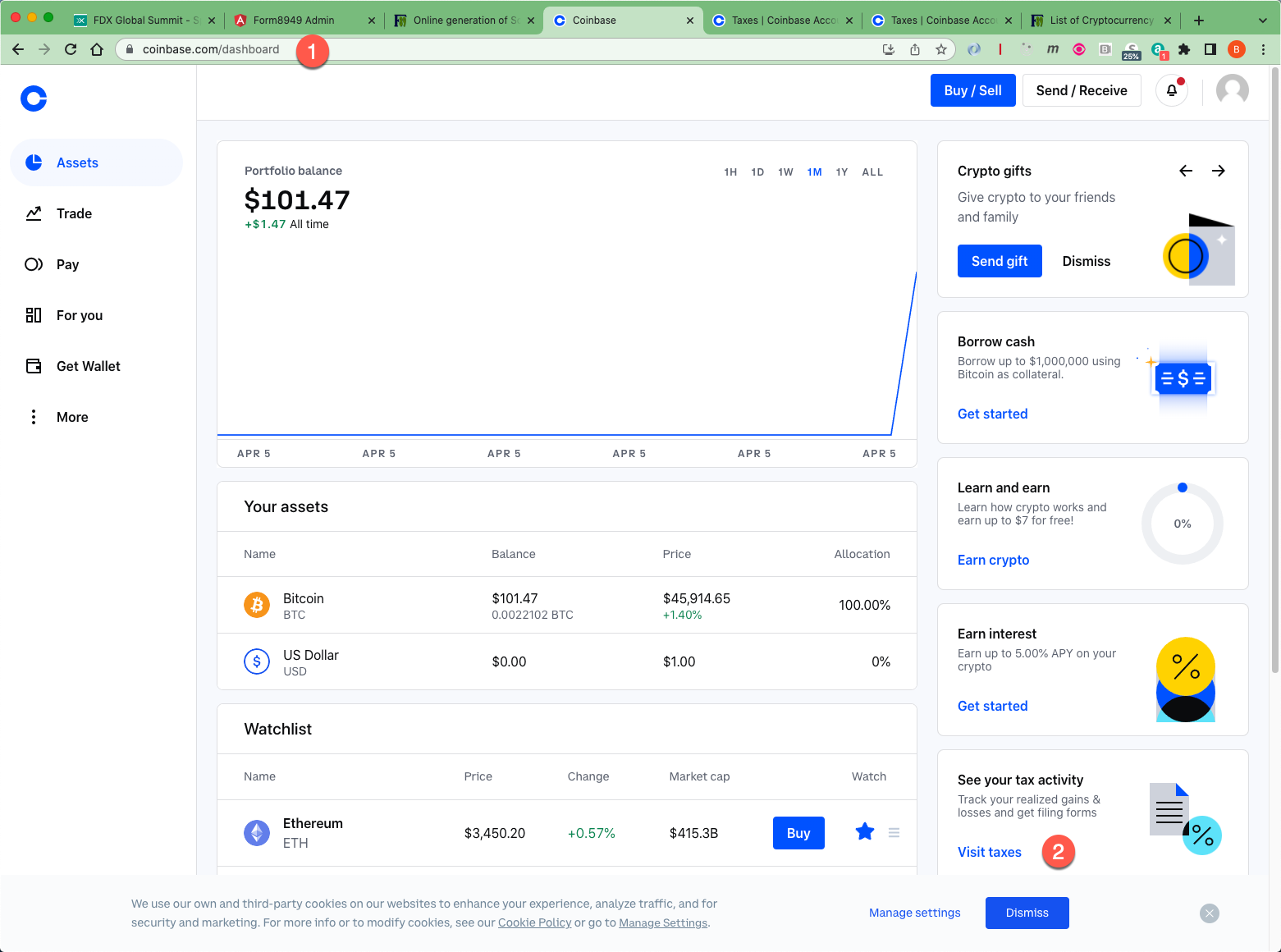
Task: Open the Cookie Policy link
Action: pos(534,922)
